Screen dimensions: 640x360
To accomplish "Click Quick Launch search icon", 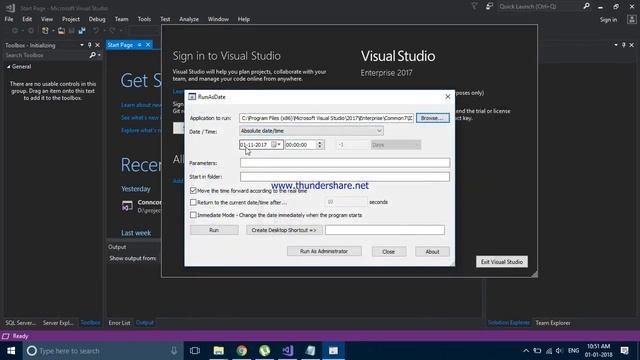I will coord(587,6).
